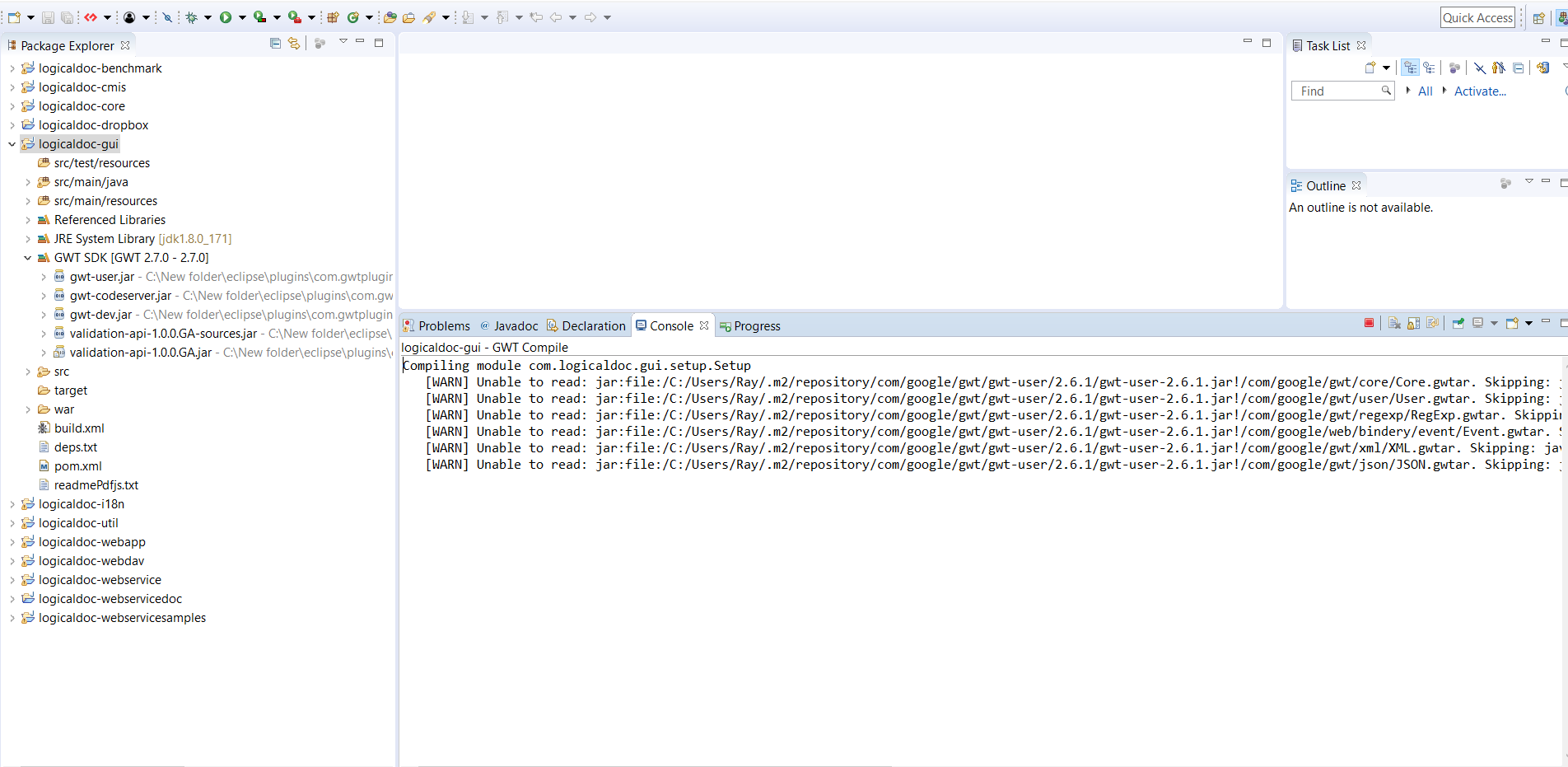1568x767 pixels.
Task: Click the Open Type icon in toolbar
Action: pos(390,17)
